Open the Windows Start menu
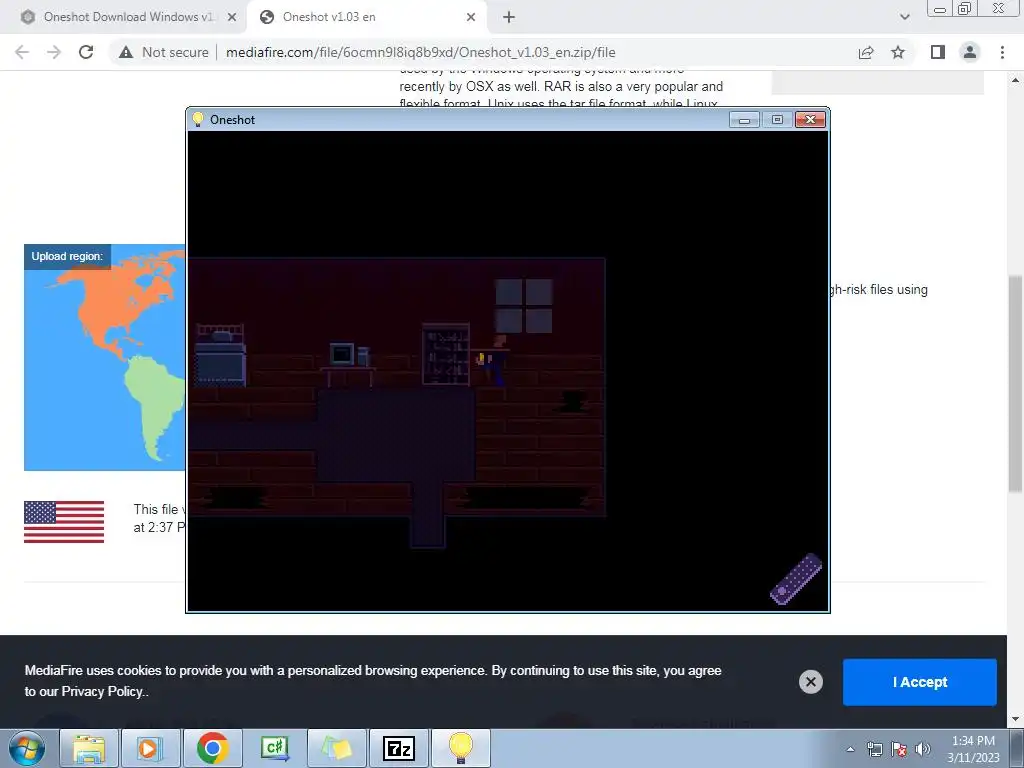 (x=27, y=748)
